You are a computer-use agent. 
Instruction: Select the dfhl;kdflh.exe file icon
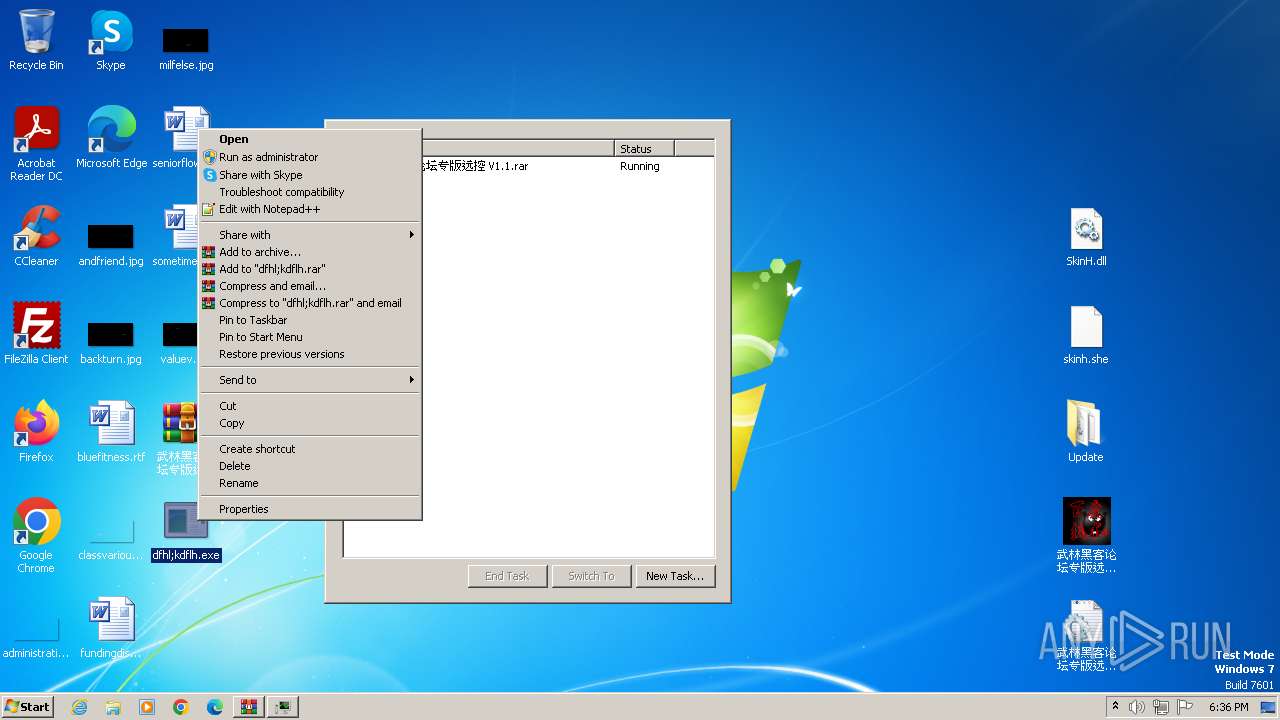(186, 531)
